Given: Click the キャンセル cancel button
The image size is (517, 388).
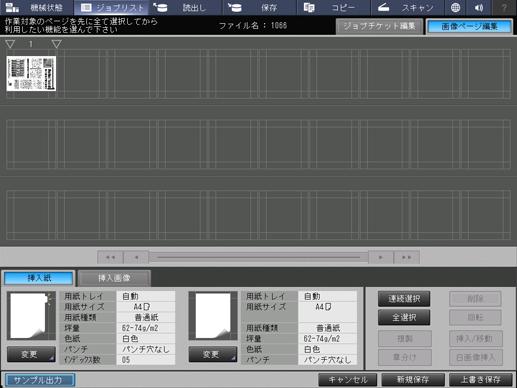Looking at the screenshot, I should (348, 380).
